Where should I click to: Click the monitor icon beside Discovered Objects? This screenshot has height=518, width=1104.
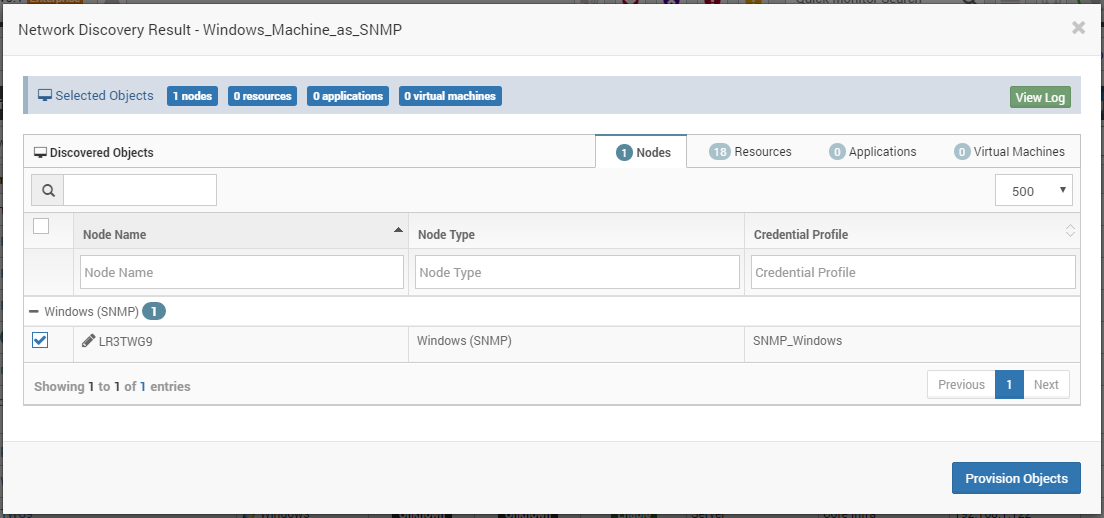click(40, 152)
